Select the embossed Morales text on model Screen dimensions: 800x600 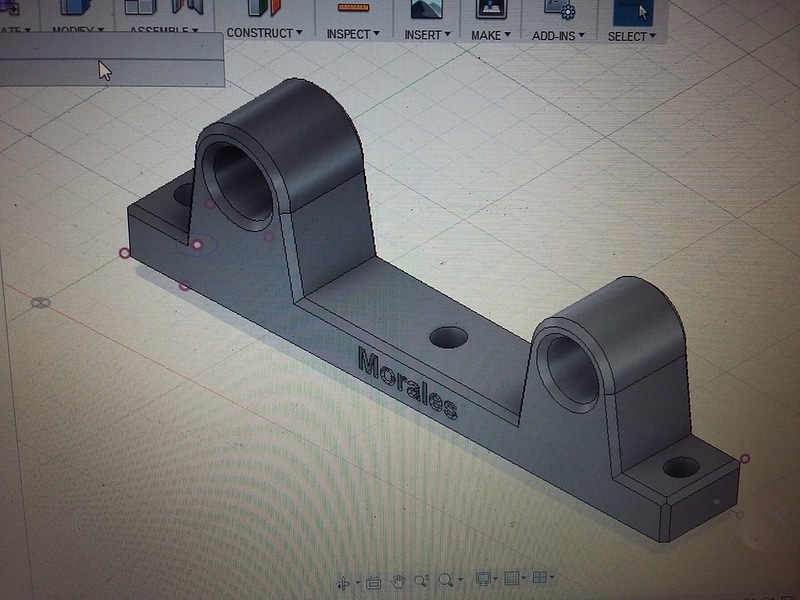click(407, 382)
